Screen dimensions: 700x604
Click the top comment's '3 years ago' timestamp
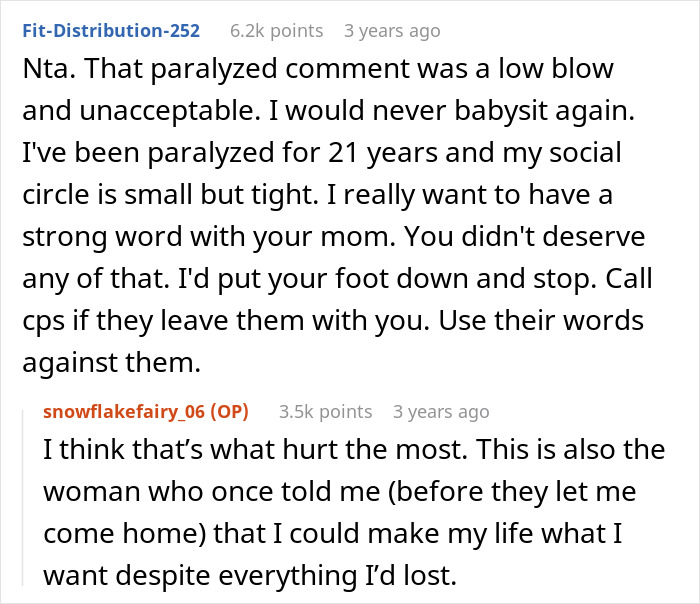click(x=391, y=31)
